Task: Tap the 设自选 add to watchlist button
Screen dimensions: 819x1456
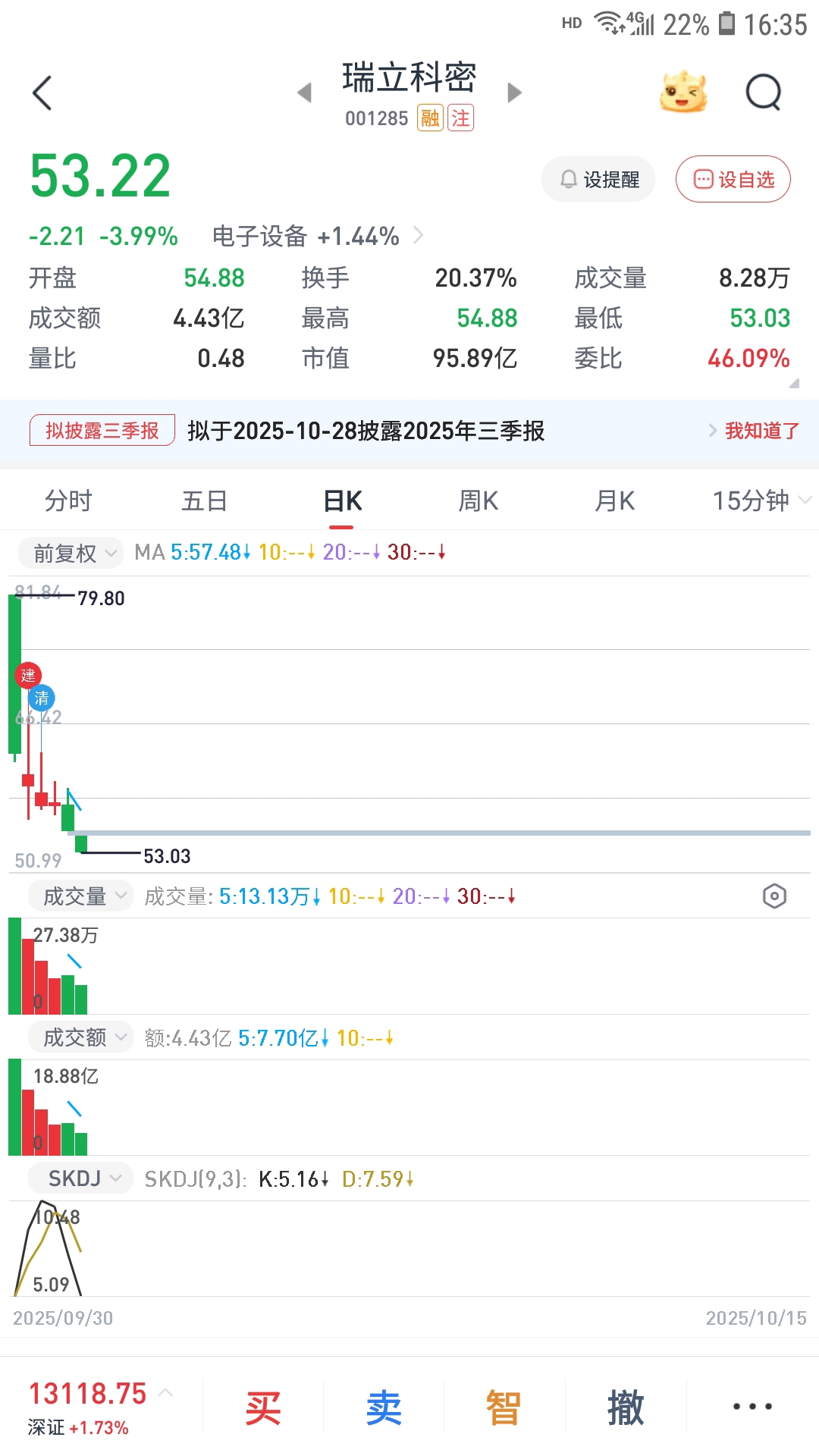Action: 733,179
